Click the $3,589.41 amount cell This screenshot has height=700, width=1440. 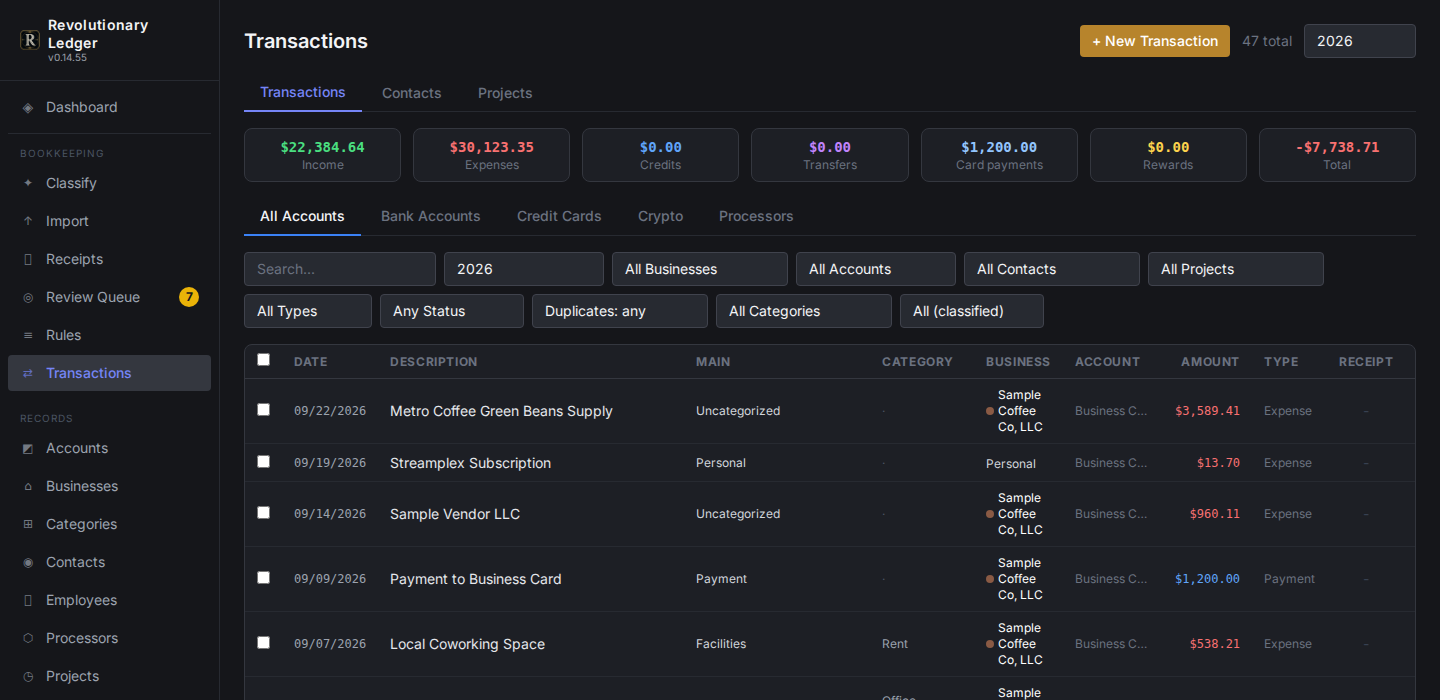pyautogui.click(x=1207, y=411)
